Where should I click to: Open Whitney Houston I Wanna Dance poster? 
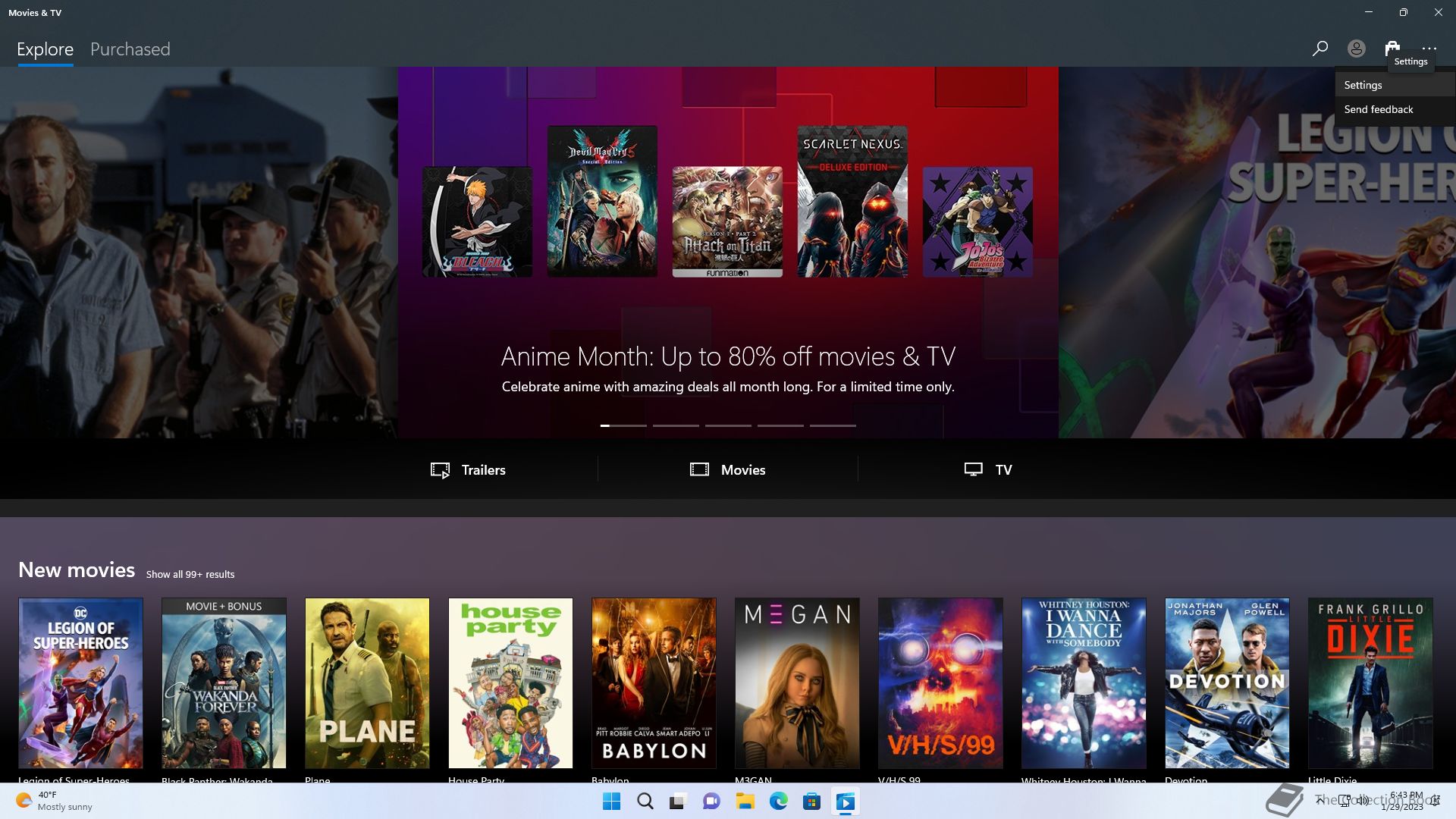(x=1084, y=682)
